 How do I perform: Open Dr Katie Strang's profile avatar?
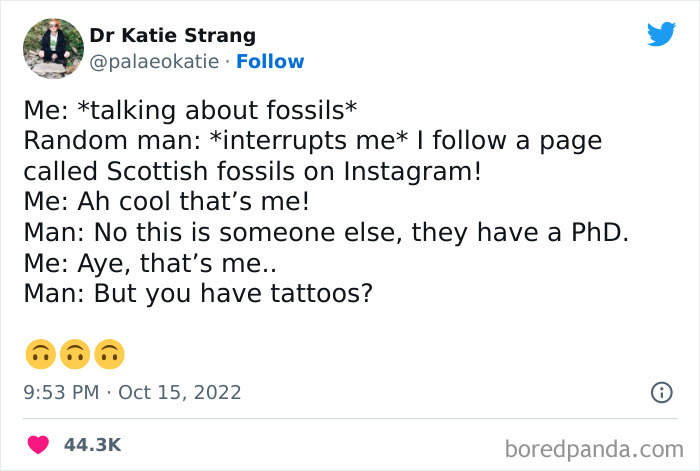(x=53, y=48)
